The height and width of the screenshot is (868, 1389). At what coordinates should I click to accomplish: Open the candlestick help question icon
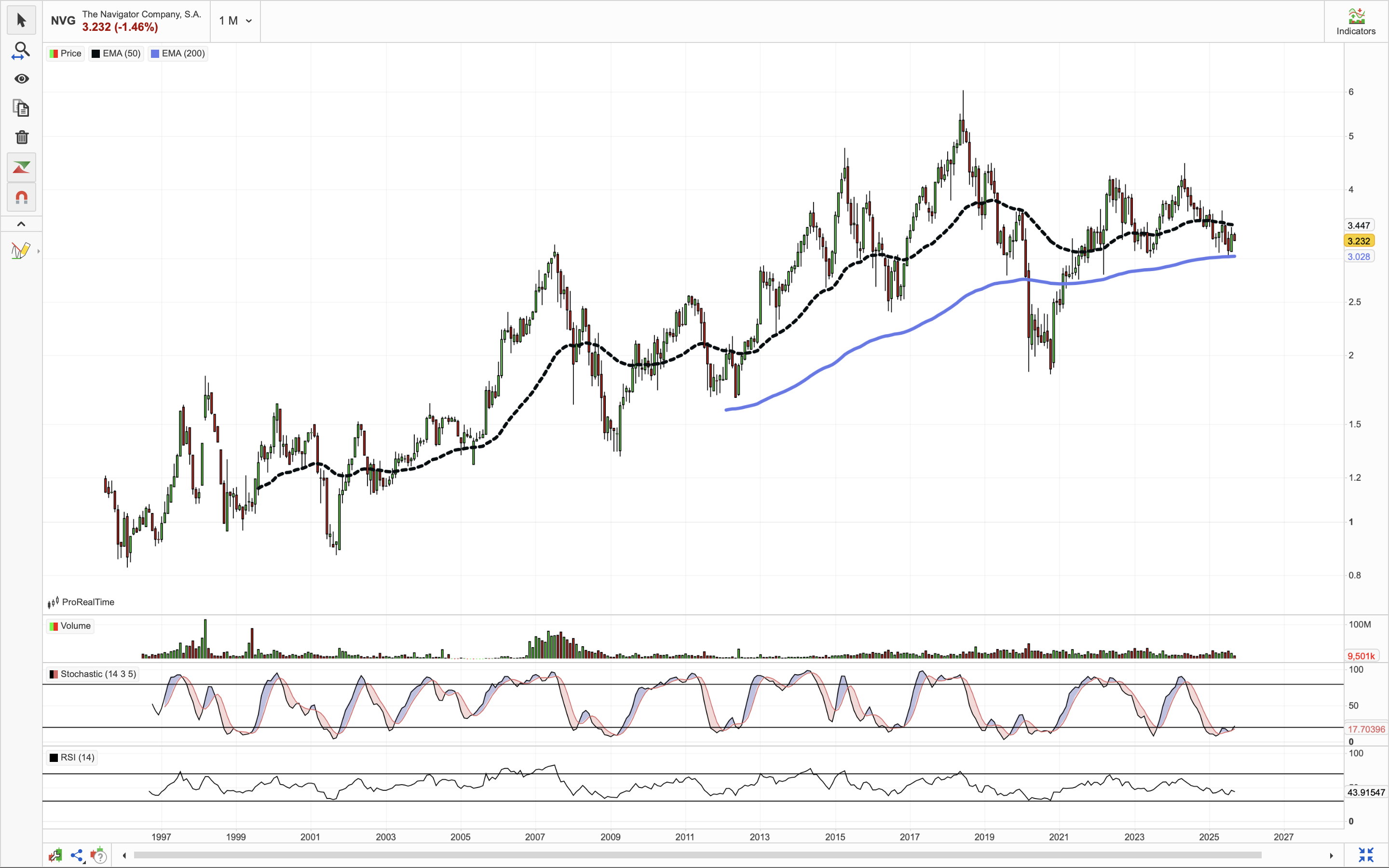[99, 855]
